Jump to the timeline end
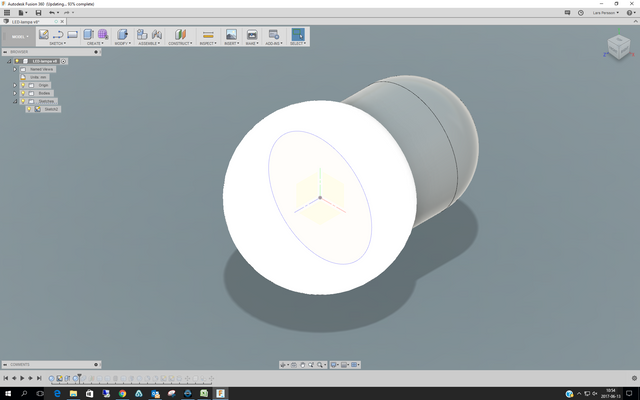The height and width of the screenshot is (400, 640). click(39, 378)
